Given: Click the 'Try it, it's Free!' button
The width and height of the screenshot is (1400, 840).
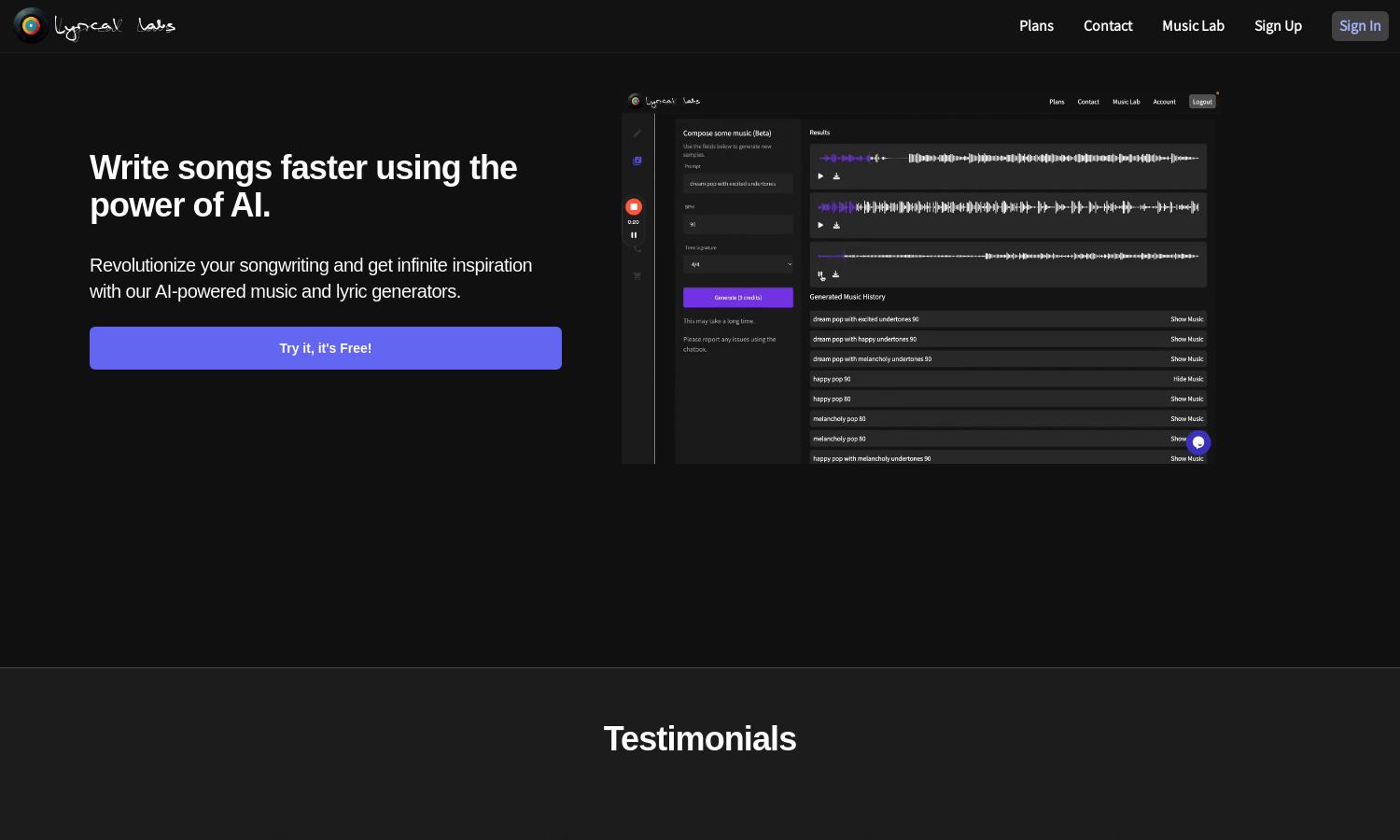Looking at the screenshot, I should 326,348.
